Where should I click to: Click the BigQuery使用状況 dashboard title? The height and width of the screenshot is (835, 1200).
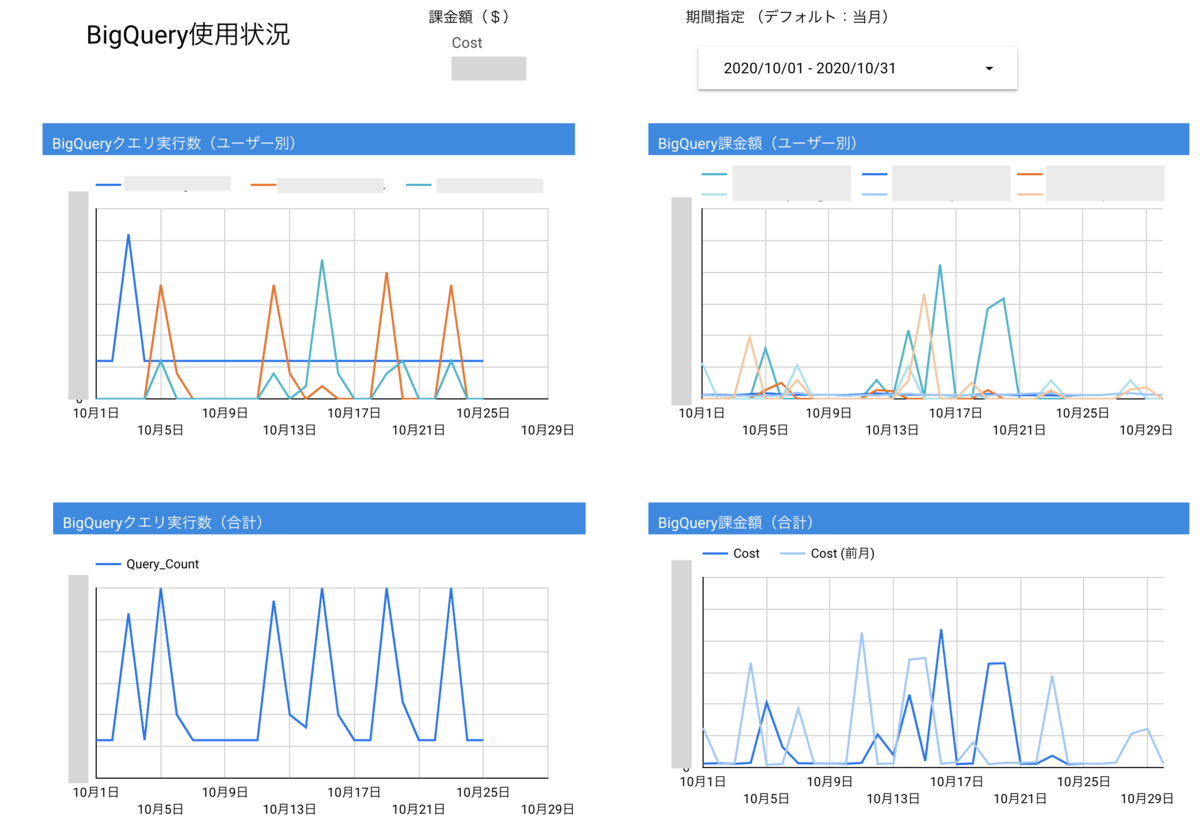188,35
